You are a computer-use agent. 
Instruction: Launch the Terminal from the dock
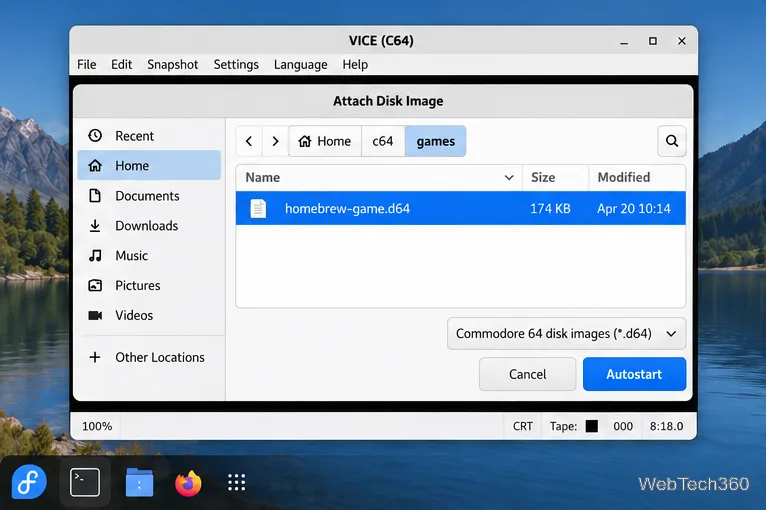coord(85,482)
